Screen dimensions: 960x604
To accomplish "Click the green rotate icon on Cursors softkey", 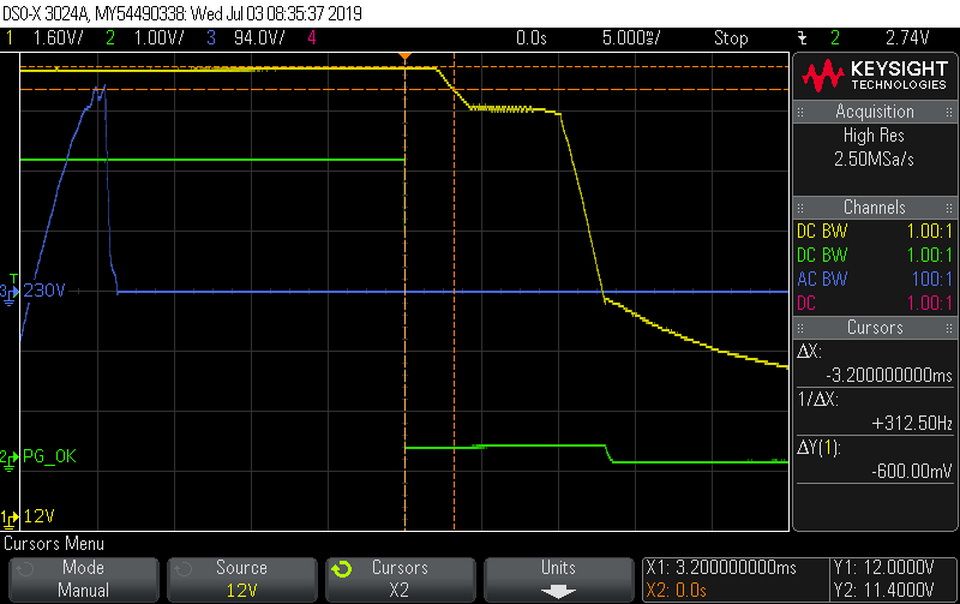I will click(342, 570).
